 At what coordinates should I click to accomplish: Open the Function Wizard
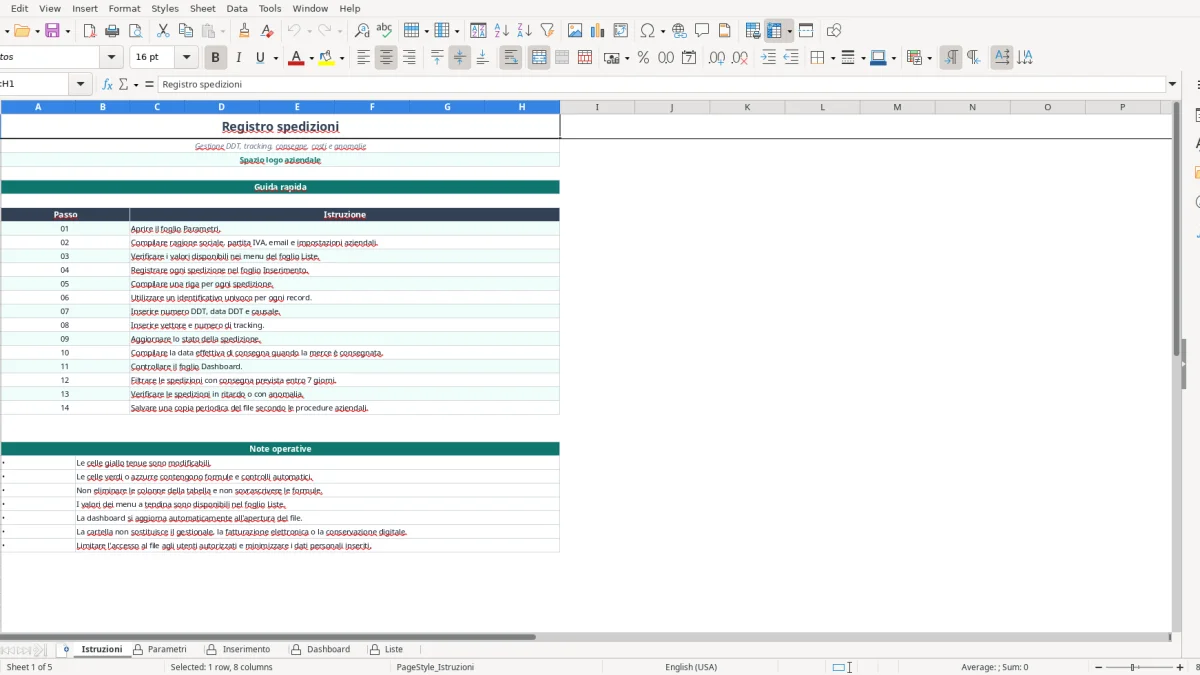pyautogui.click(x=108, y=85)
